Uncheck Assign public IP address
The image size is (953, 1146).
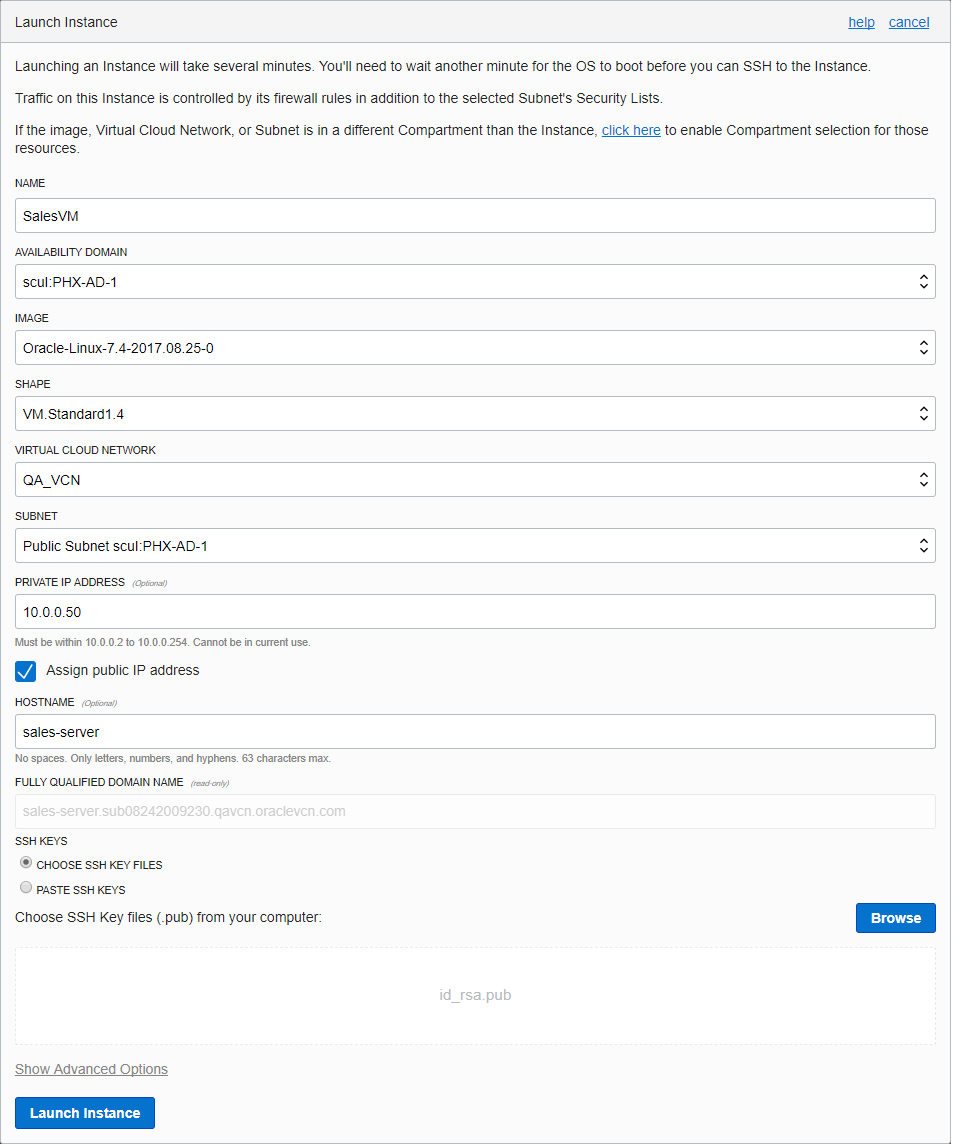click(25, 671)
